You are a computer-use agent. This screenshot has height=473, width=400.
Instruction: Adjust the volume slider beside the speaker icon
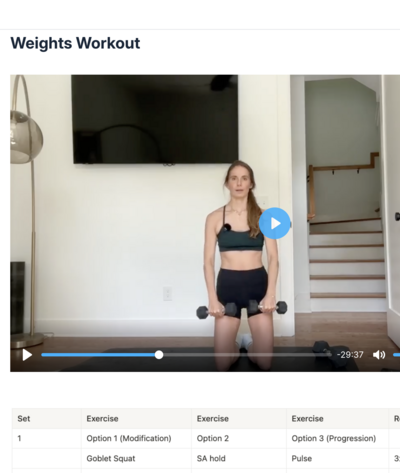(x=396, y=355)
